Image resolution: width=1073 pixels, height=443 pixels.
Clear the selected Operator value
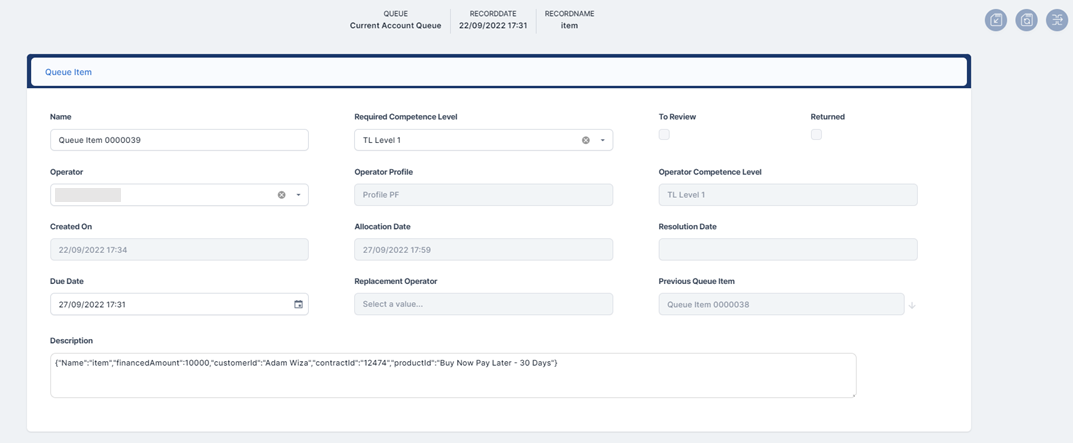pyautogui.click(x=282, y=195)
